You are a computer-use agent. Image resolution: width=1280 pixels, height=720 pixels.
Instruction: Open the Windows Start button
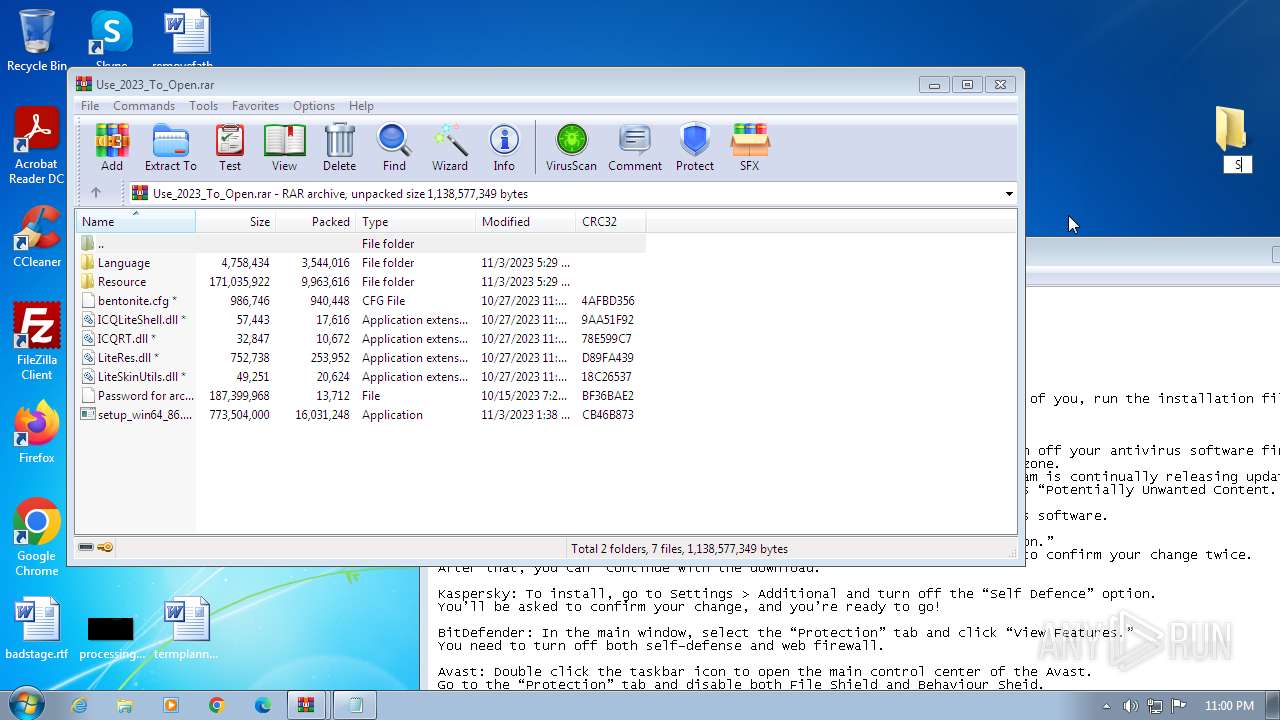(26, 704)
